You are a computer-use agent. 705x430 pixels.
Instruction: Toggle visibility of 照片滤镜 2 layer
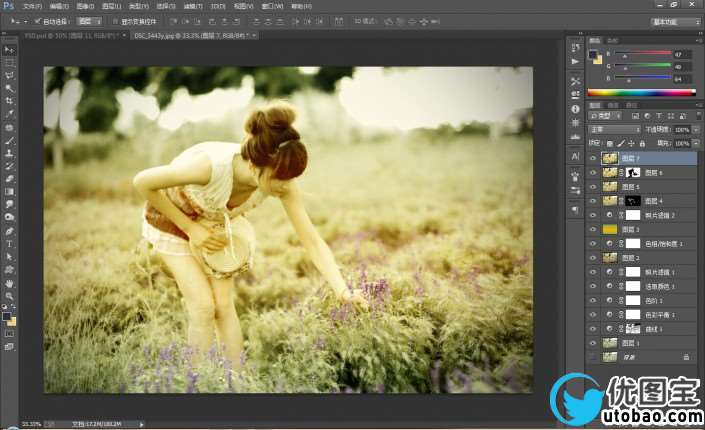[593, 215]
